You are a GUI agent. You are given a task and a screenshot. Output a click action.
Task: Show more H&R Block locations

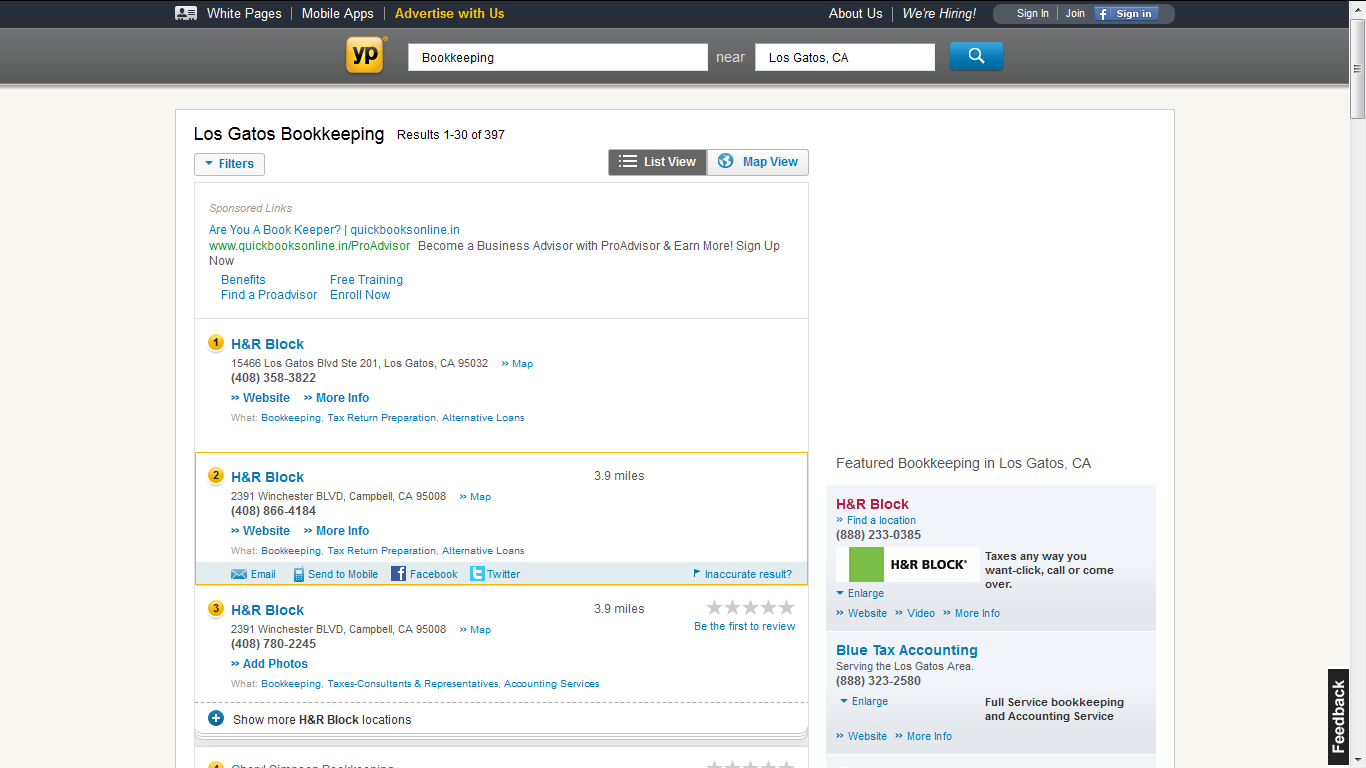click(x=322, y=719)
